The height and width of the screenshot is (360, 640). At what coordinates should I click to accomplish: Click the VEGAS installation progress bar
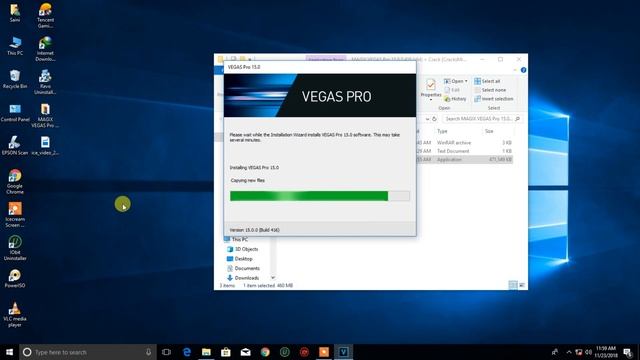[x=320, y=196]
